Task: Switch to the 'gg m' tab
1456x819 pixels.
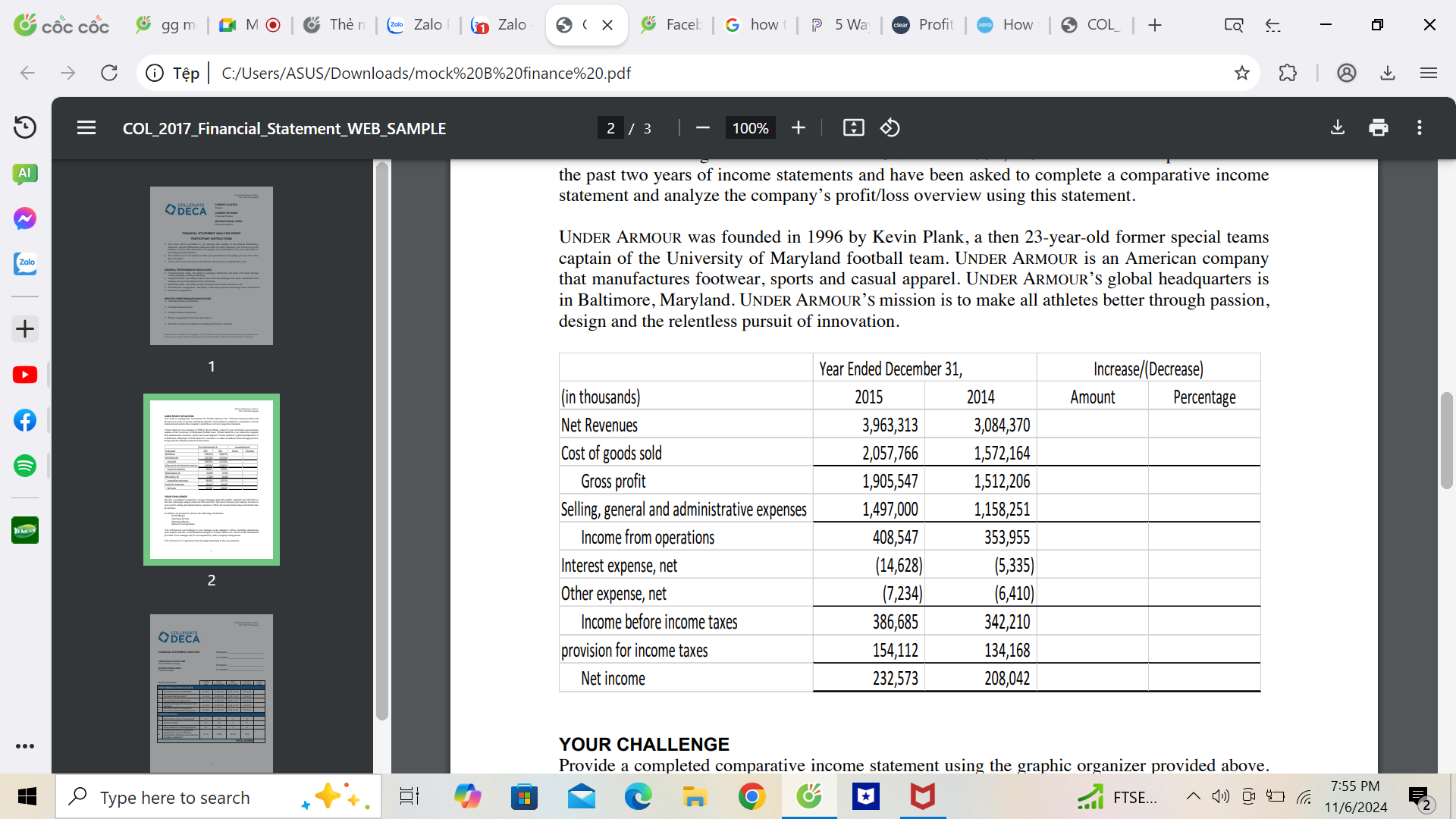Action: coord(166,25)
